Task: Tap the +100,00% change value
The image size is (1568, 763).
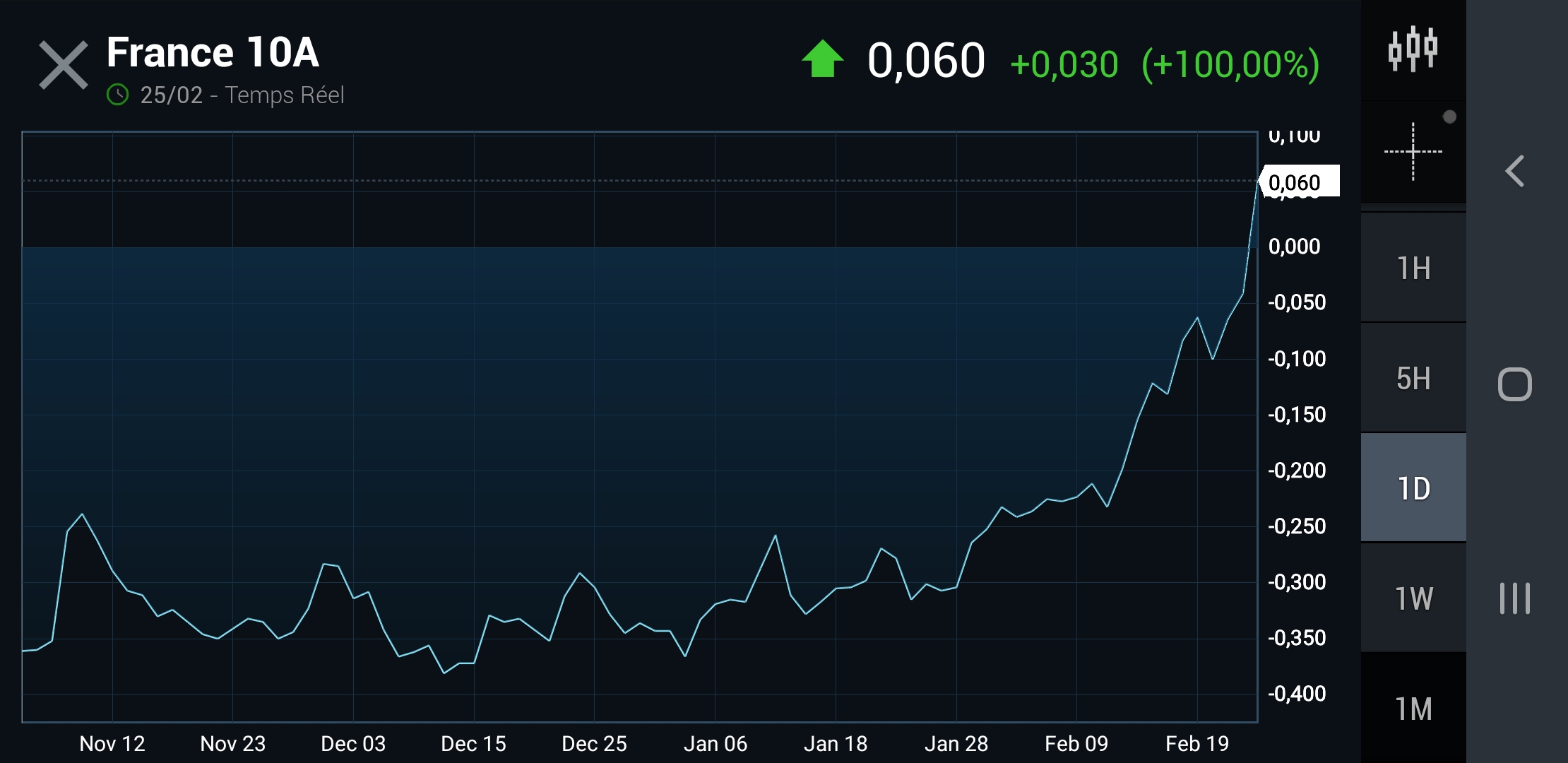Action: pyautogui.click(x=1230, y=64)
